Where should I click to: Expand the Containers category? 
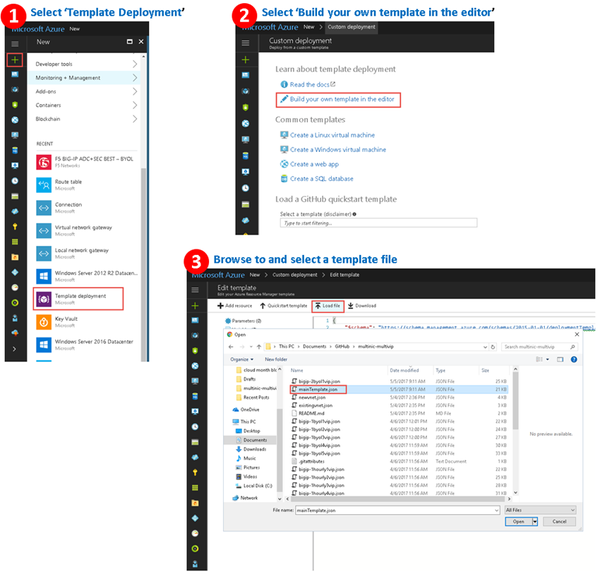135,105
